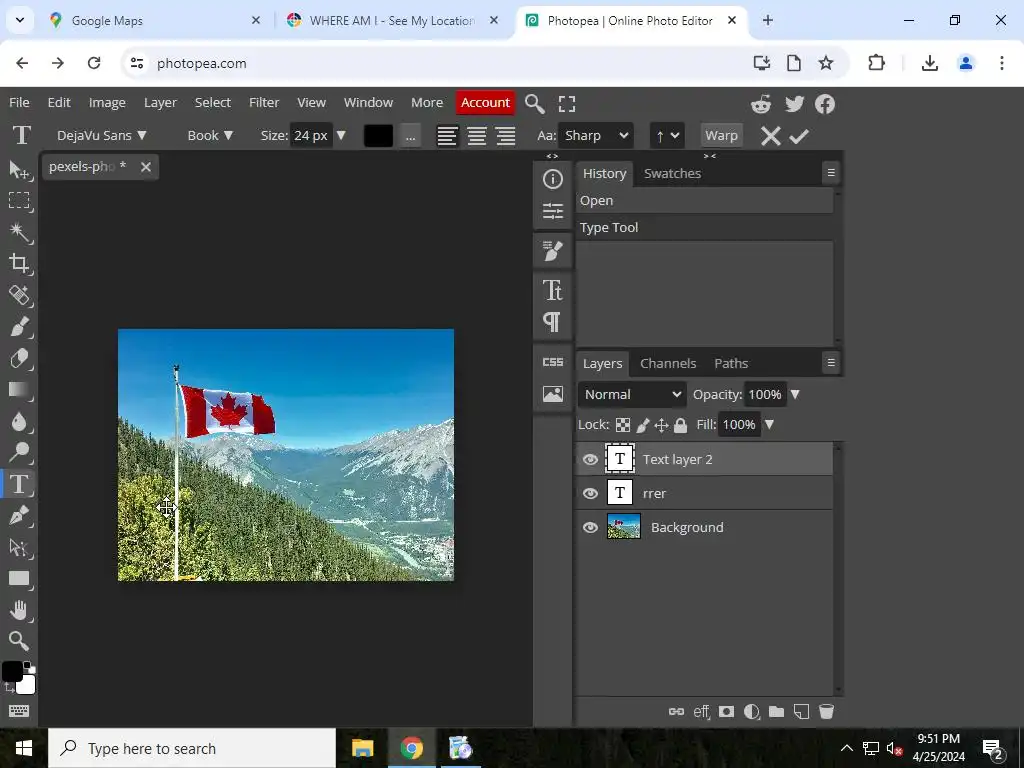Toggle lock image pixels brush icon
Screen dimensions: 1024x768
point(643,426)
